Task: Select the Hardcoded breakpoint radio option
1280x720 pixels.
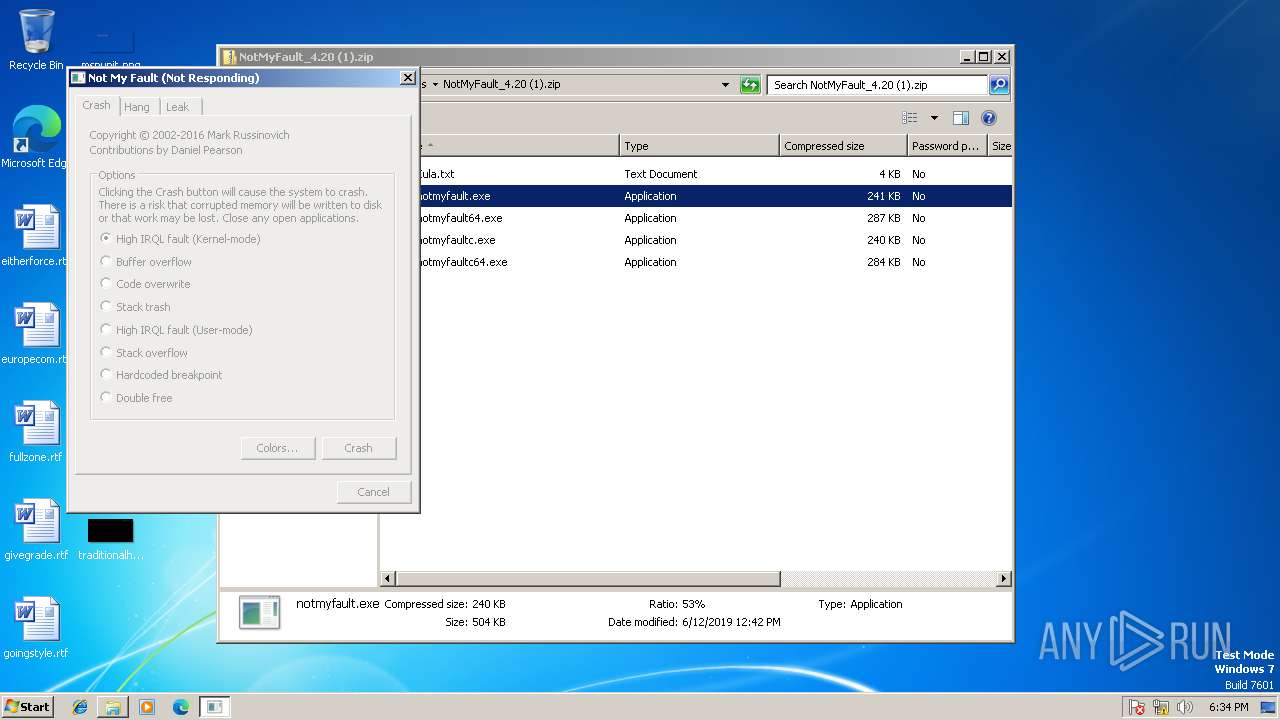Action: 161,375
